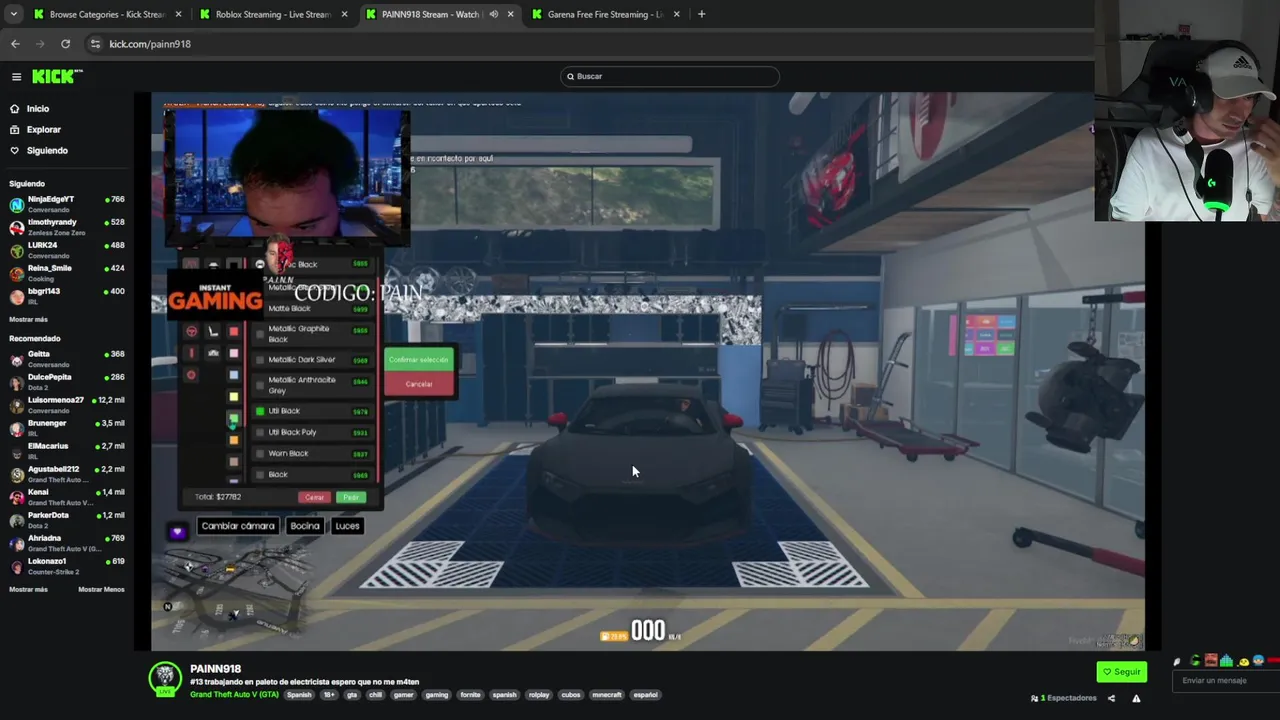
Task: Collapse recommended list with Mostrar Menos
Action: point(101,589)
